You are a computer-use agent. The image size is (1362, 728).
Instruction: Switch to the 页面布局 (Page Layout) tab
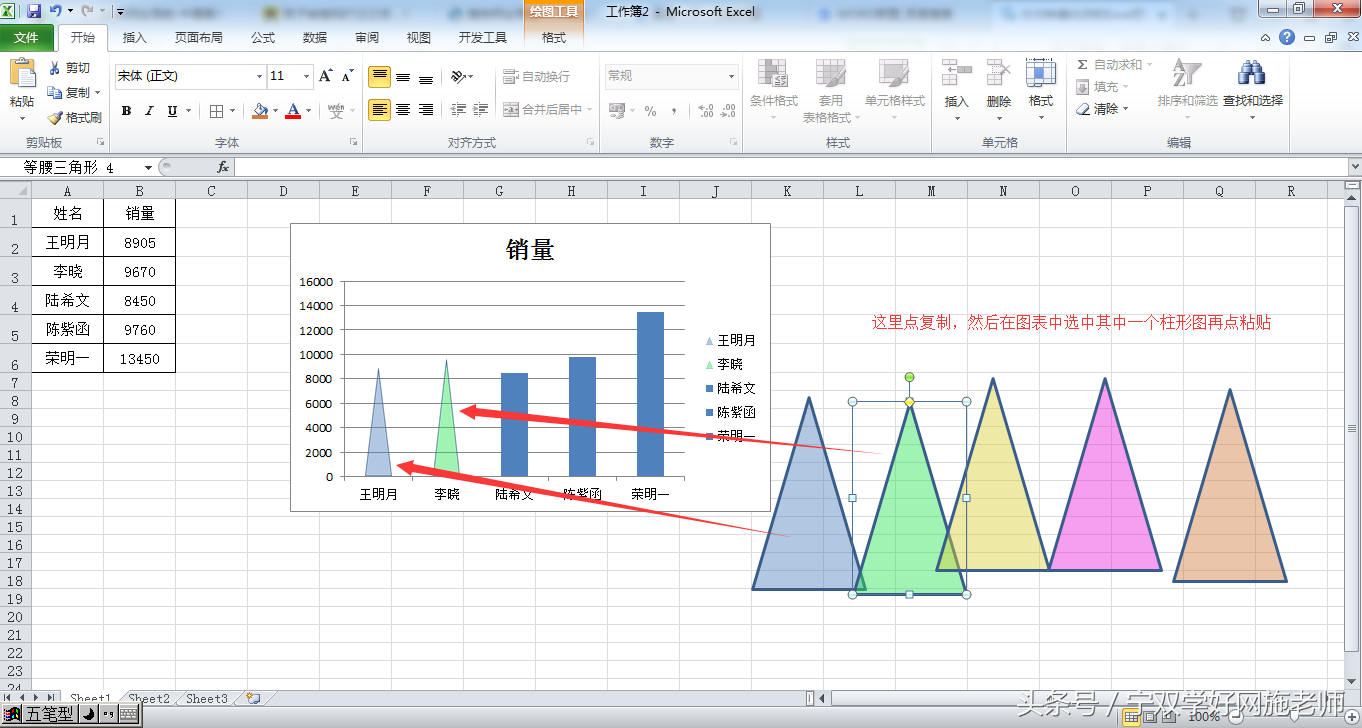(x=199, y=38)
